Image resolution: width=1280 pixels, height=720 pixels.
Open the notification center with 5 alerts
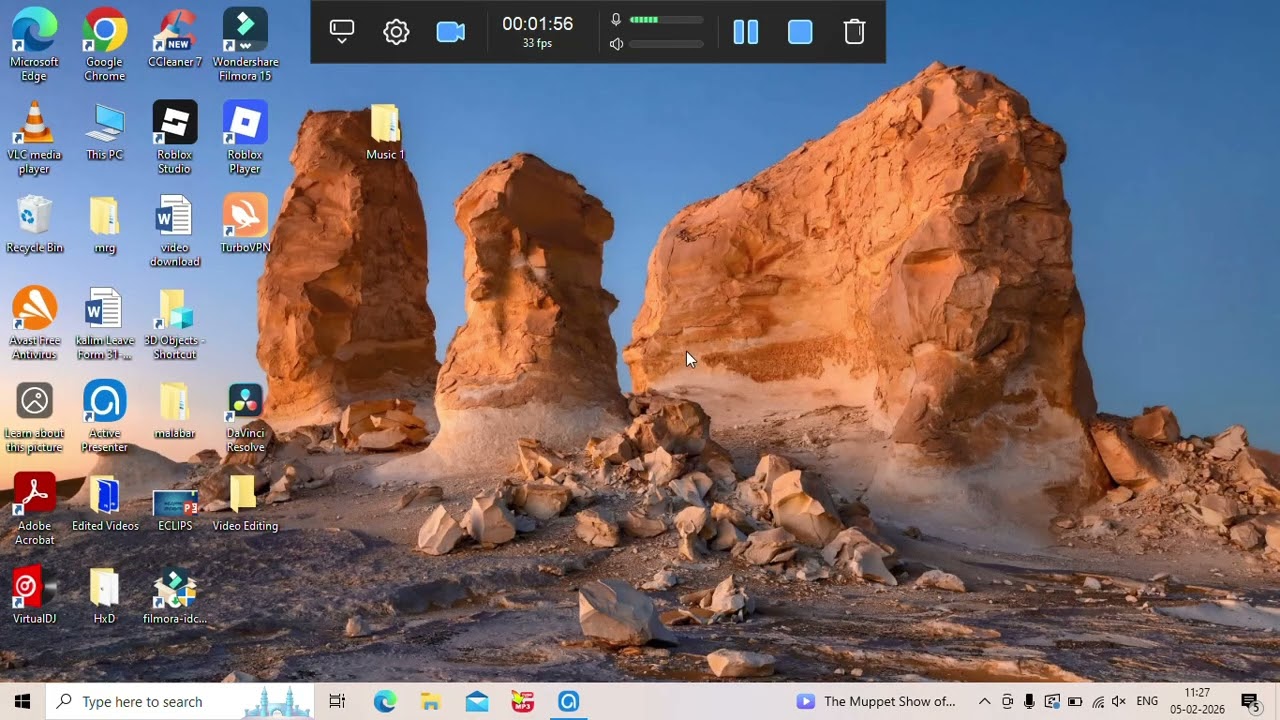1250,701
